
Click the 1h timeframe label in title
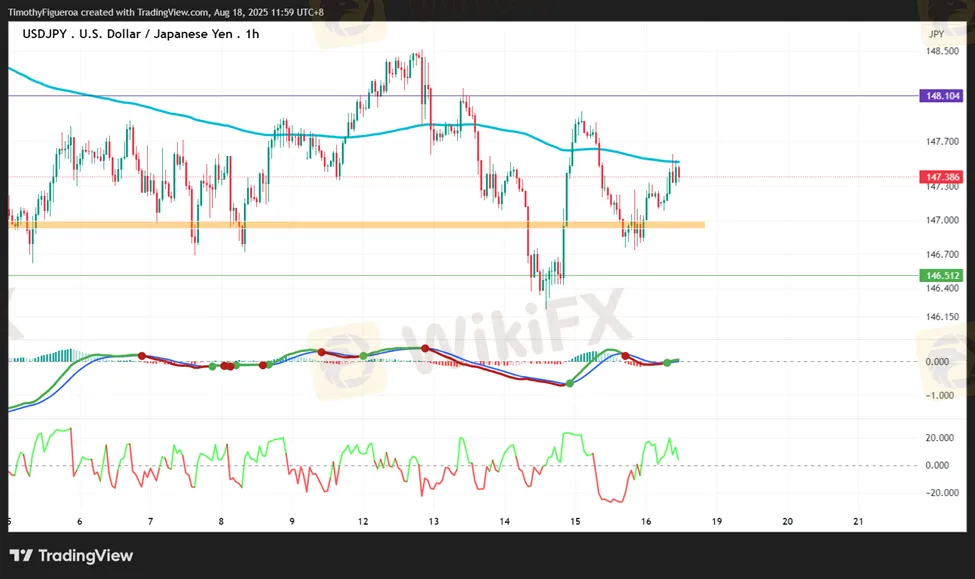pyautogui.click(x=252, y=34)
